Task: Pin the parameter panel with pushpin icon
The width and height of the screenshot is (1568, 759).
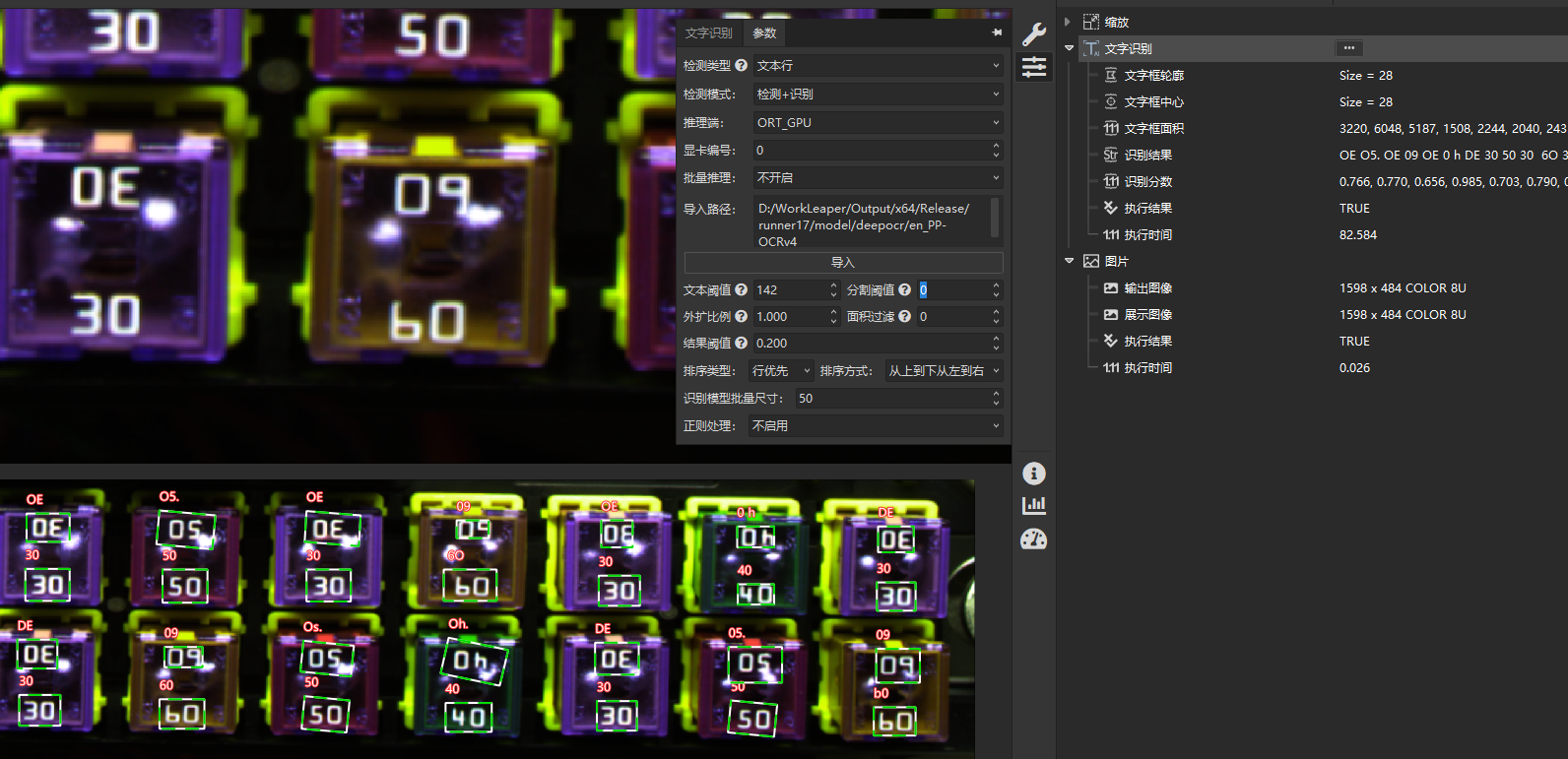Action: [x=997, y=32]
